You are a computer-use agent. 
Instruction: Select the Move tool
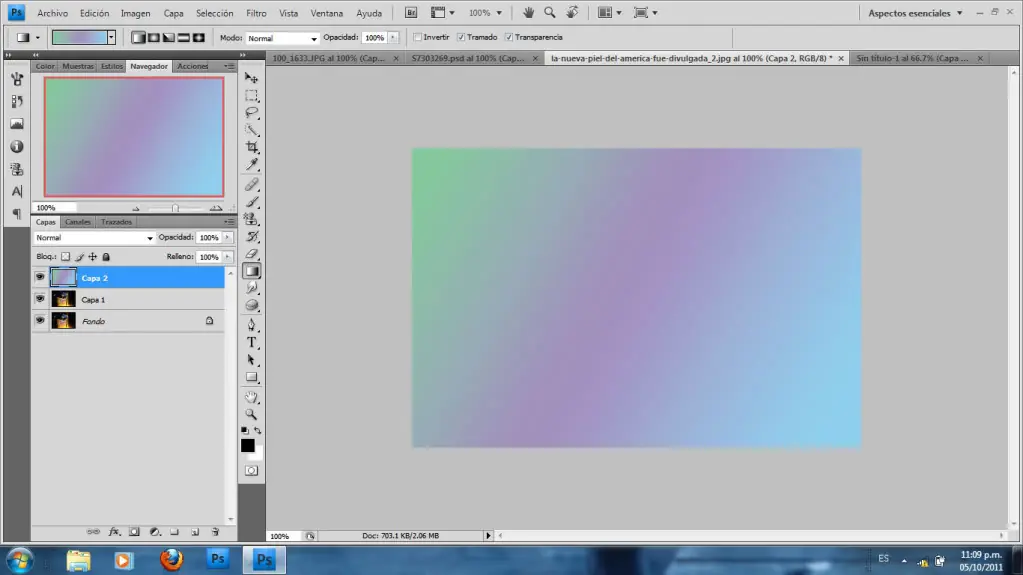click(x=251, y=78)
